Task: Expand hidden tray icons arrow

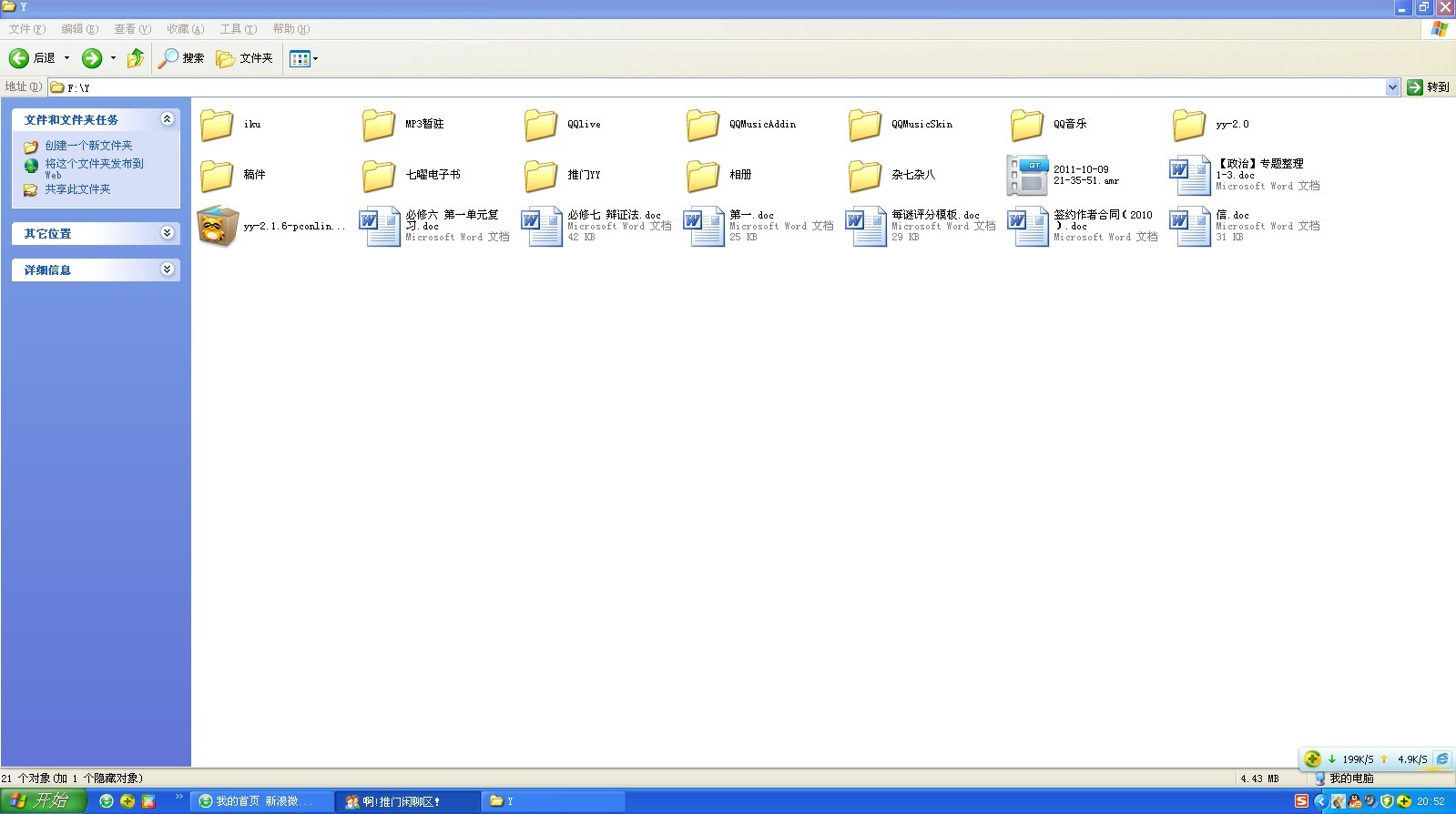Action: pos(1320,801)
